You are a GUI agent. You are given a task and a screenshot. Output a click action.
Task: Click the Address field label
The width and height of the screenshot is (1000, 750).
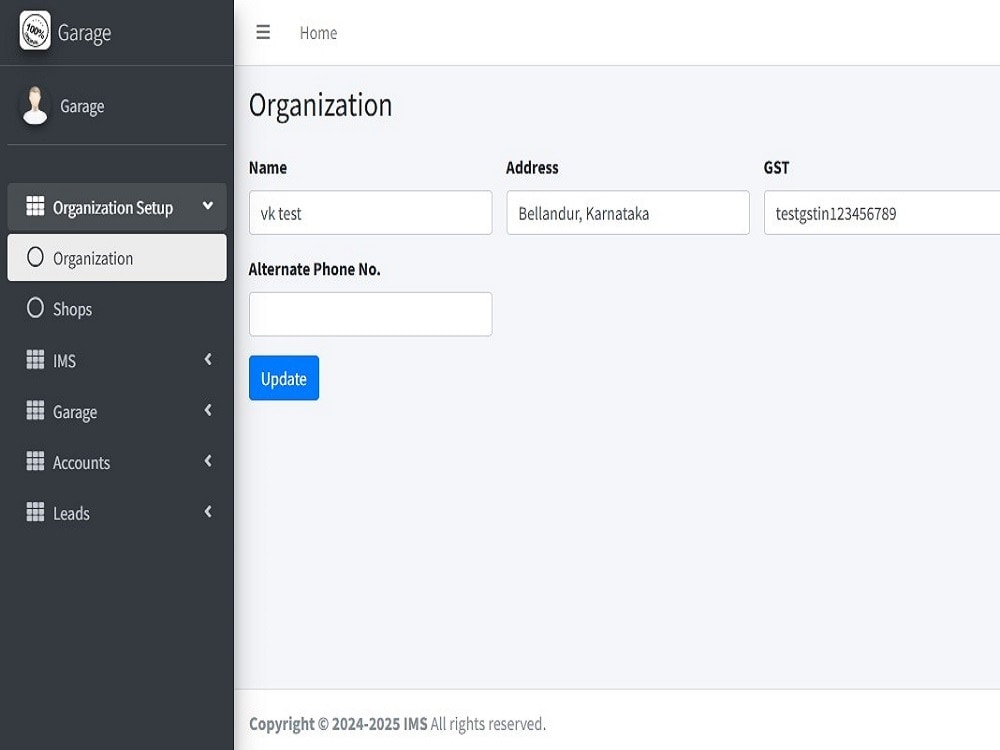[533, 168]
